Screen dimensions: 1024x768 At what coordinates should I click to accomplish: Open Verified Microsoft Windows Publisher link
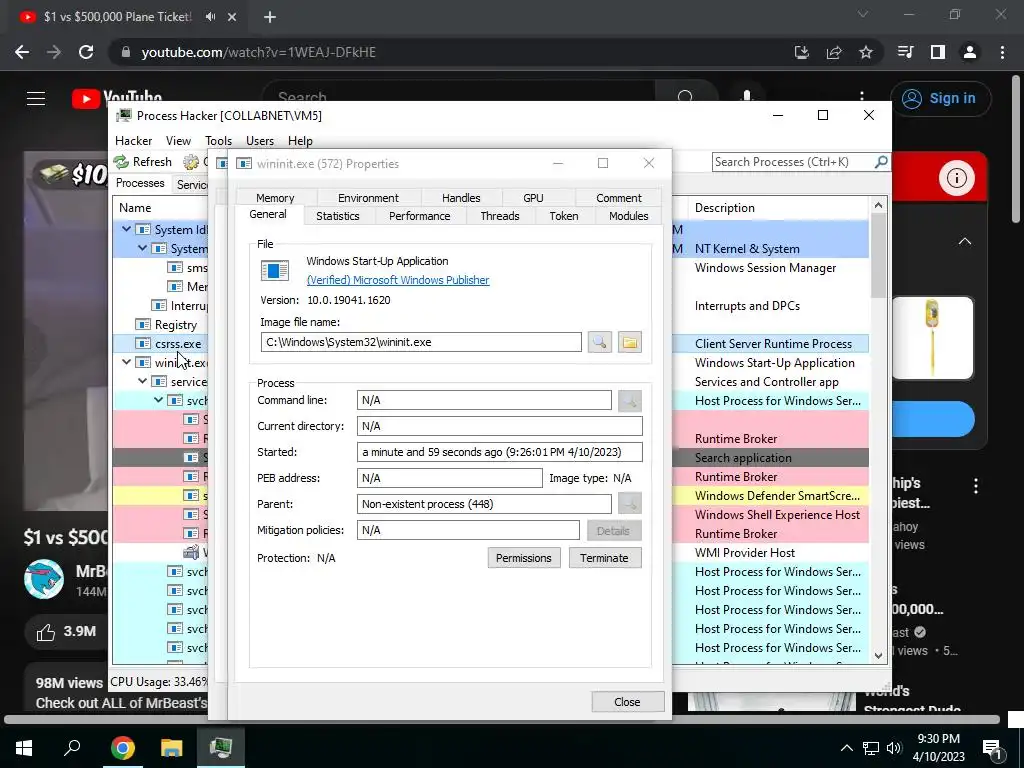(398, 280)
